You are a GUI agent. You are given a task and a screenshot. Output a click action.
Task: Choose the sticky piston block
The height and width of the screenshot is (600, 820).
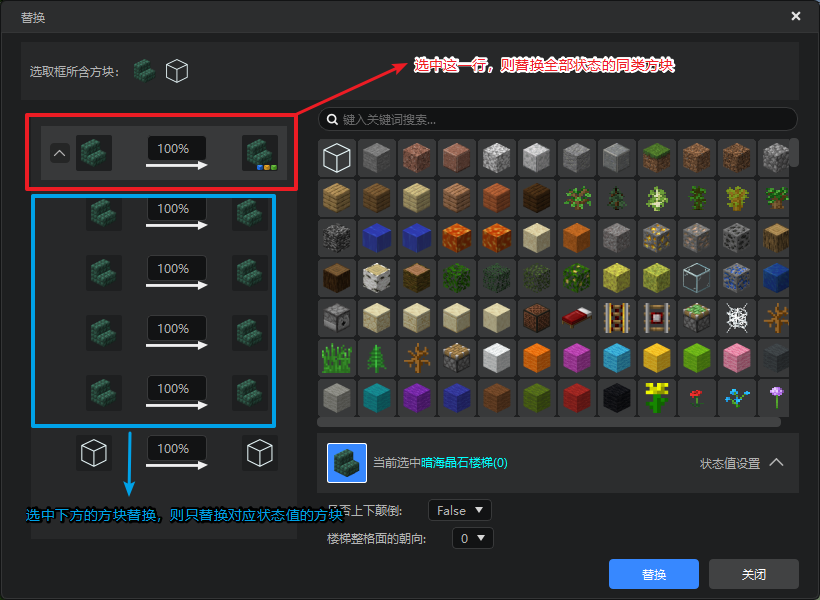[696, 318]
